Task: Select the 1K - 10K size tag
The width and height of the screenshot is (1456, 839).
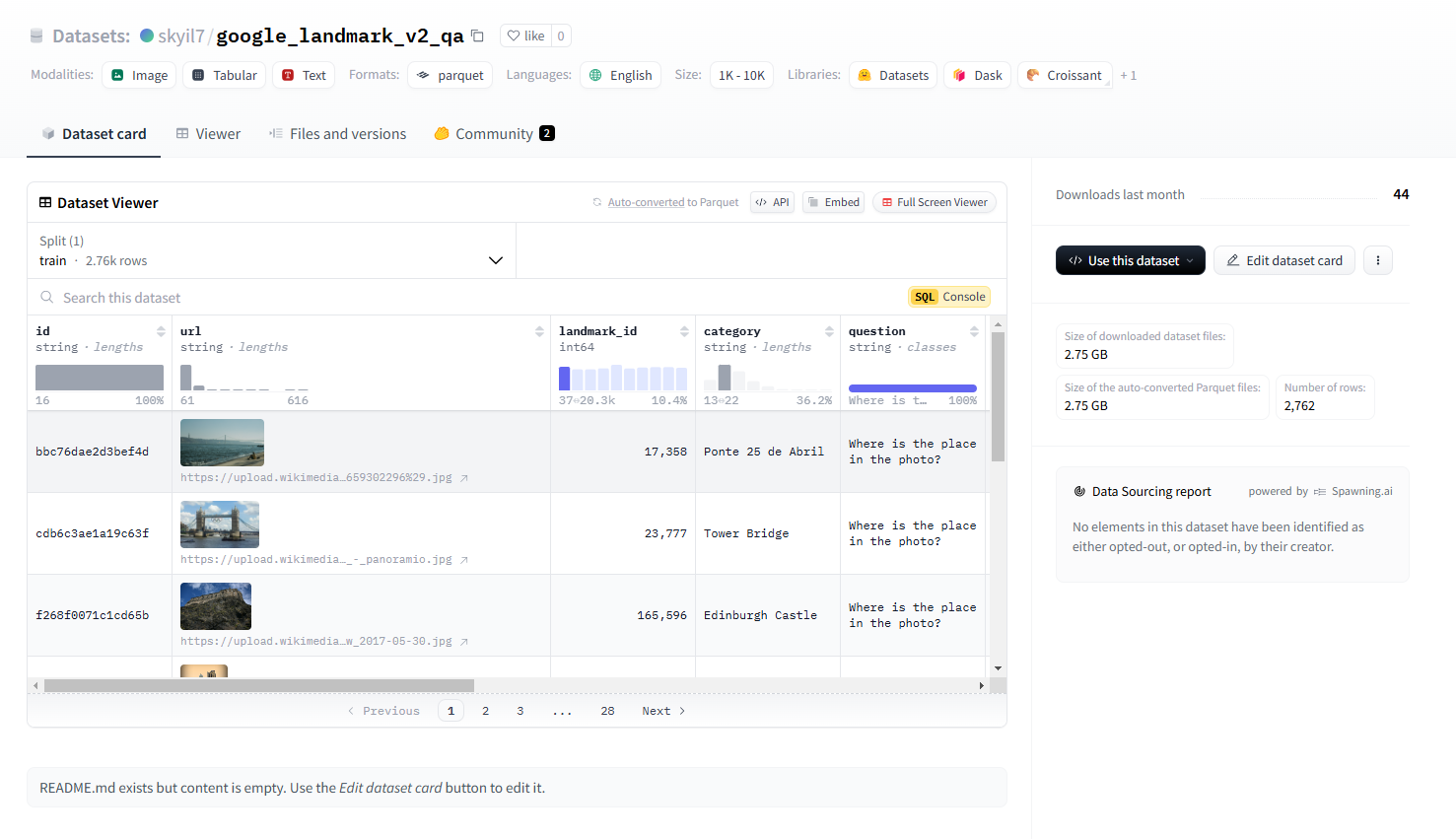Action: (741, 75)
